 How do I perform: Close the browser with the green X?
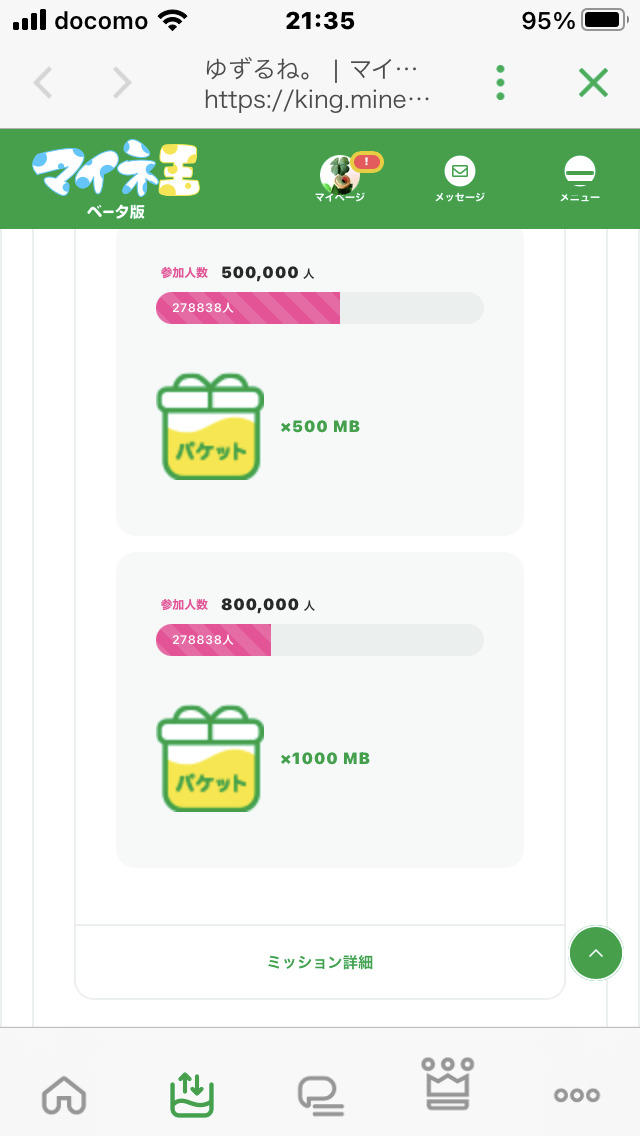click(593, 83)
